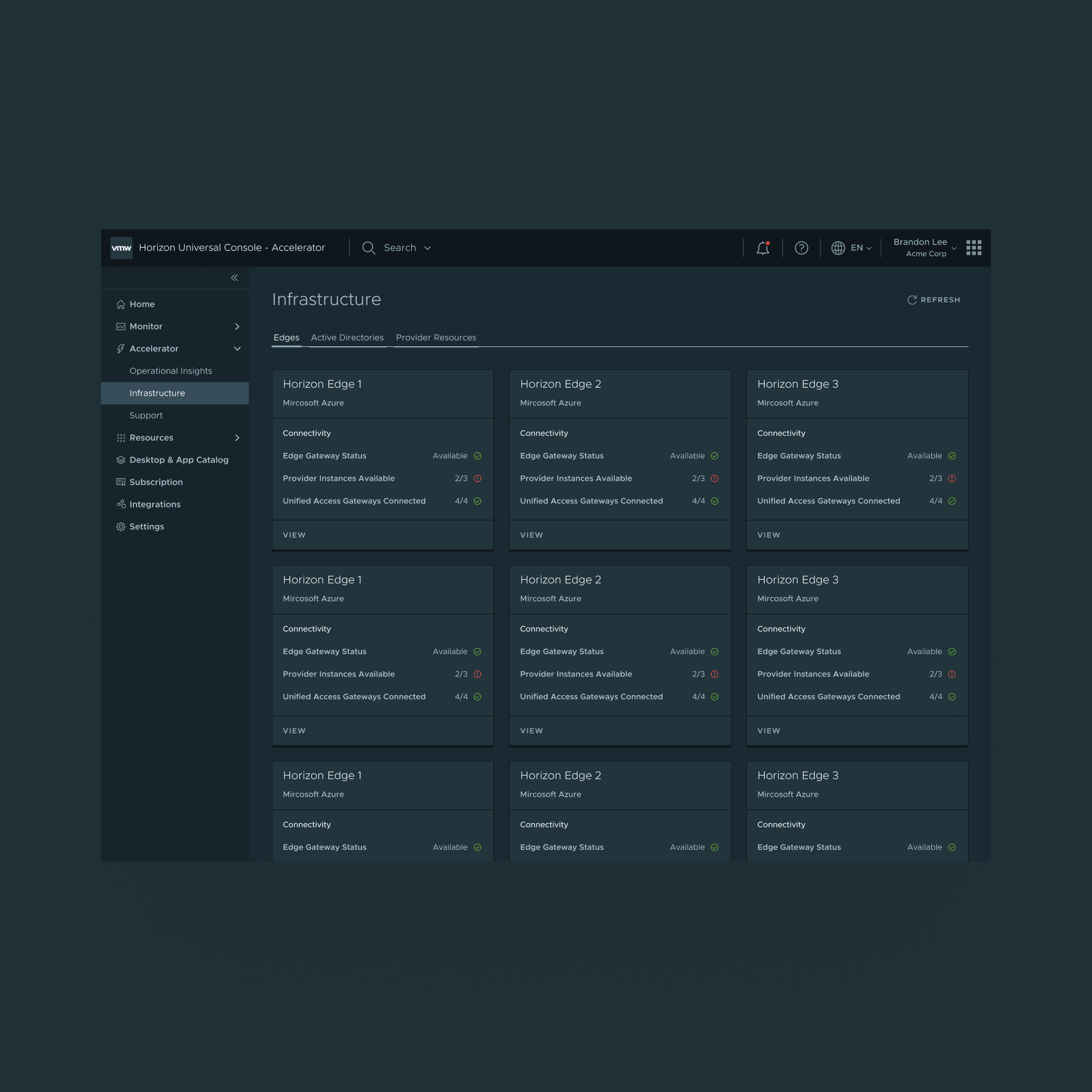
Task: Open Settings from the sidebar gear icon
Action: click(120, 526)
